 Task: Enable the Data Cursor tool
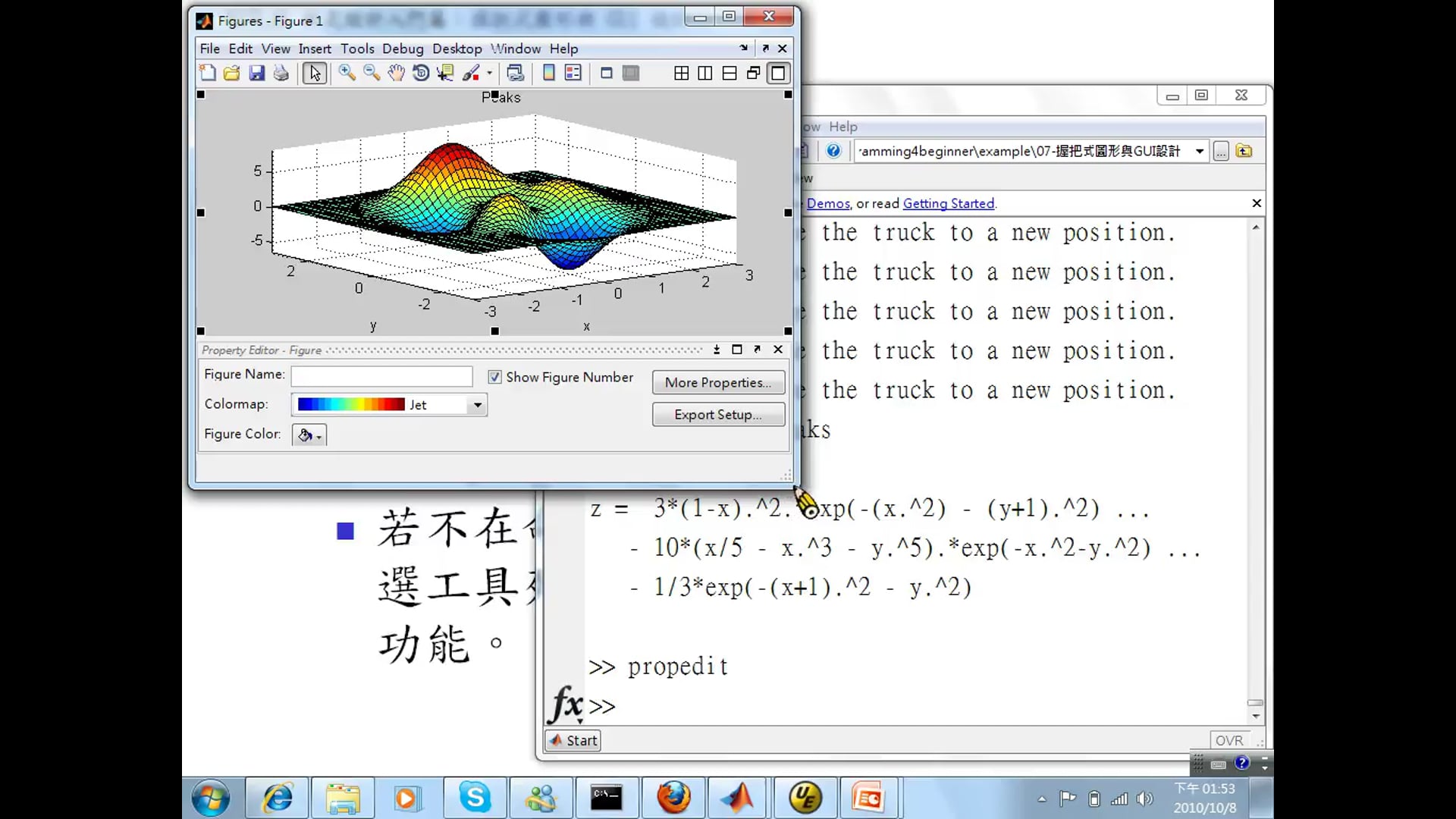click(444, 73)
